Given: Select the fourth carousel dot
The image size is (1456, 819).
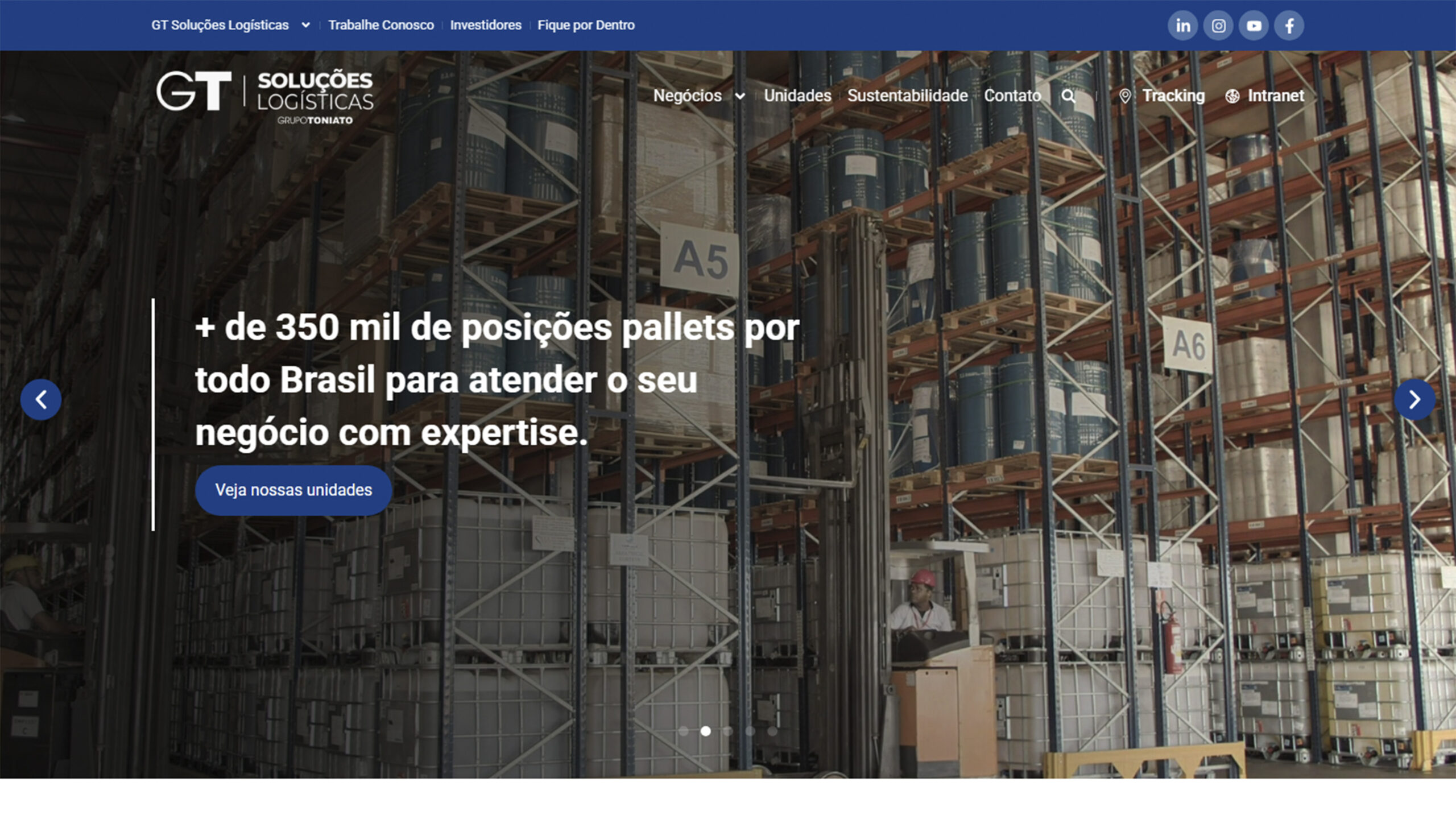Looking at the screenshot, I should coord(750,731).
